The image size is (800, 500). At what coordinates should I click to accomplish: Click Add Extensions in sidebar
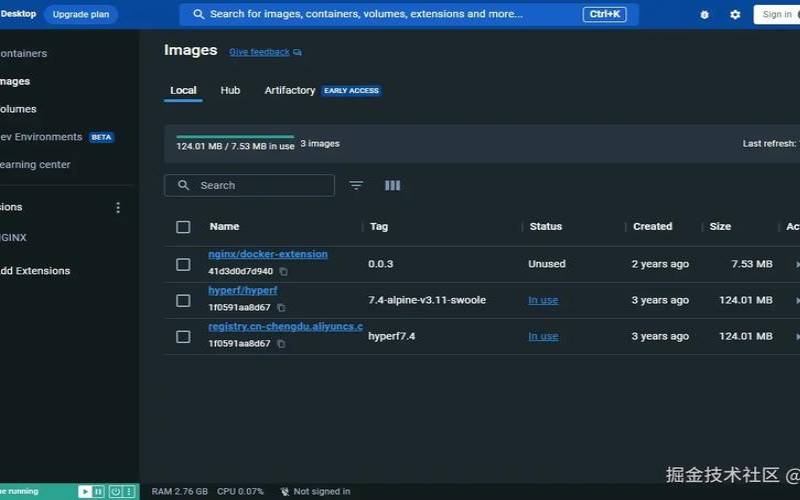tap(35, 271)
